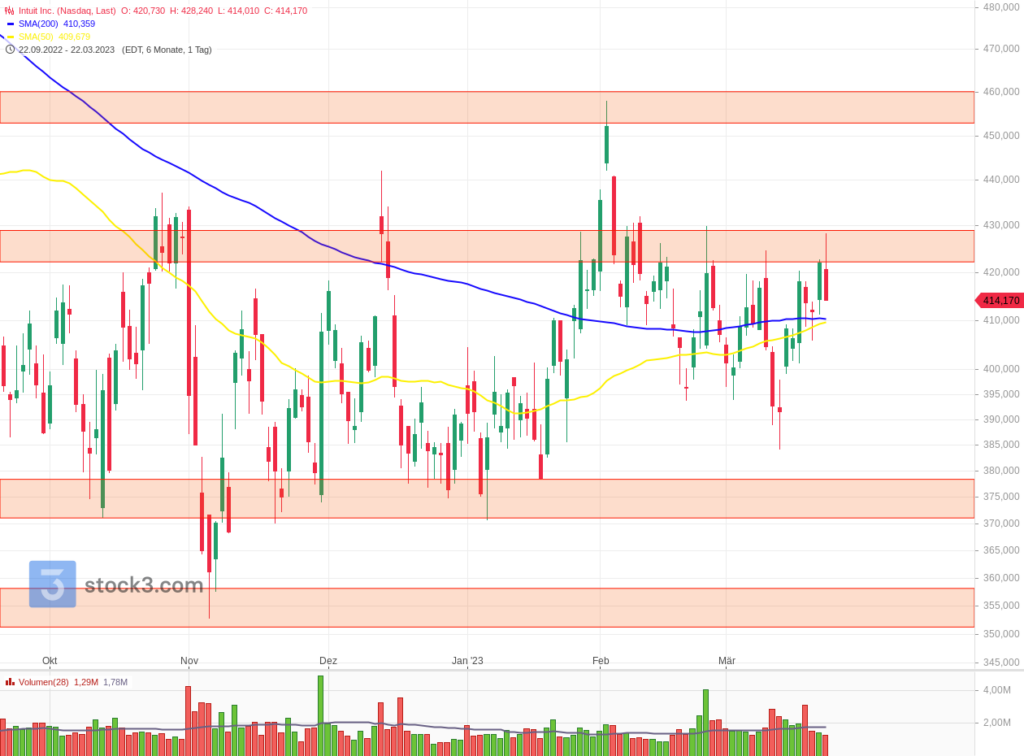Click the yellow SMA(50) legend line marker

pos(10,37)
